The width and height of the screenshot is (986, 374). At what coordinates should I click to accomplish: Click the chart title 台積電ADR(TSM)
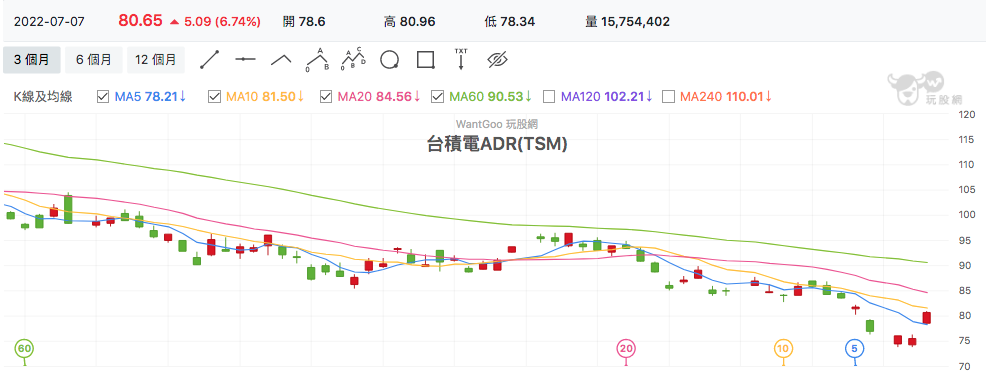497,145
